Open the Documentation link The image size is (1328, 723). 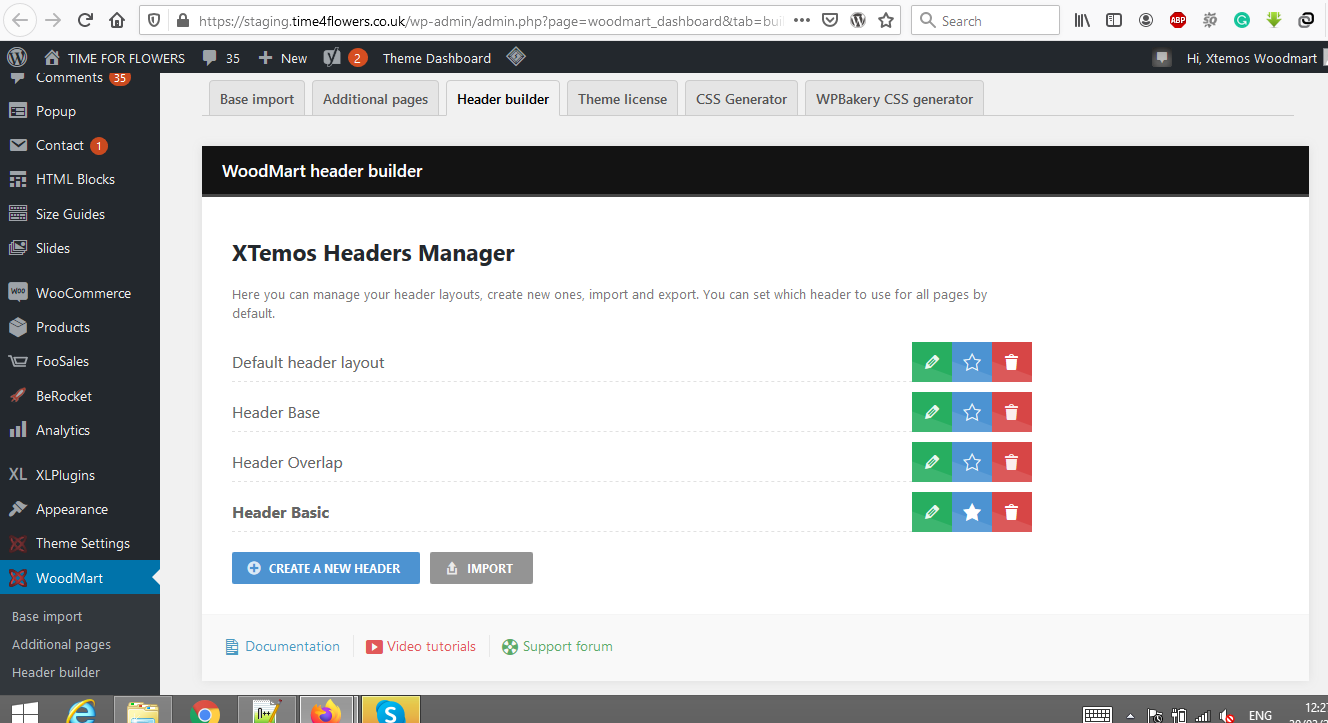click(x=283, y=646)
